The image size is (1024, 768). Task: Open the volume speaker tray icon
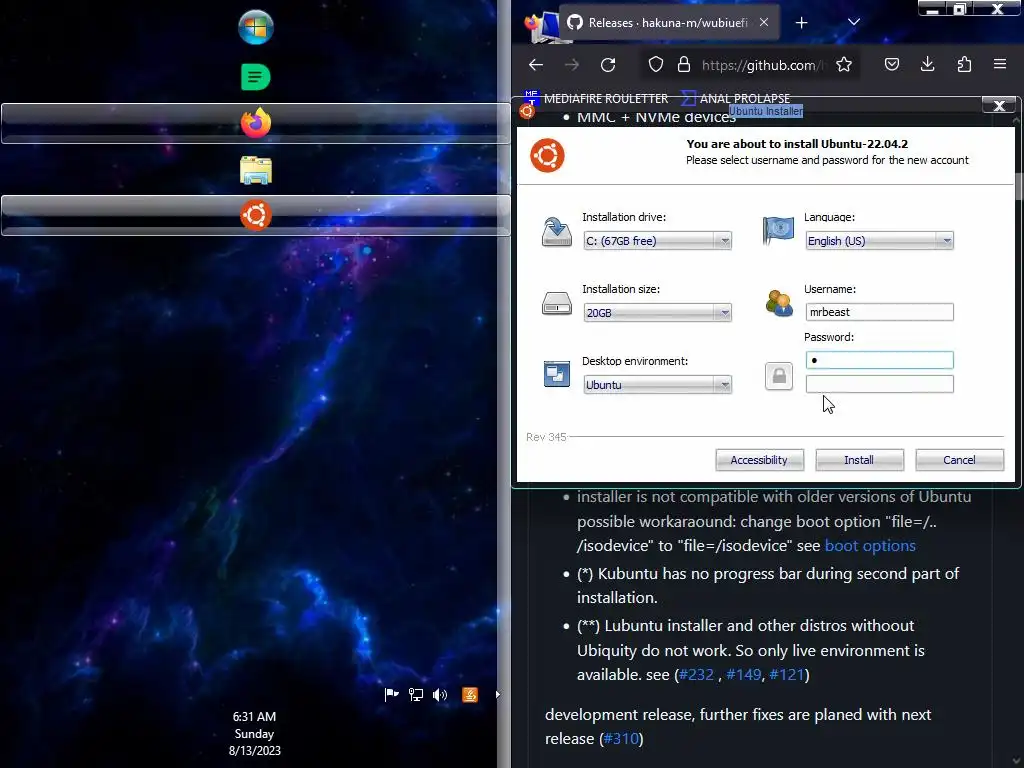tap(440, 694)
